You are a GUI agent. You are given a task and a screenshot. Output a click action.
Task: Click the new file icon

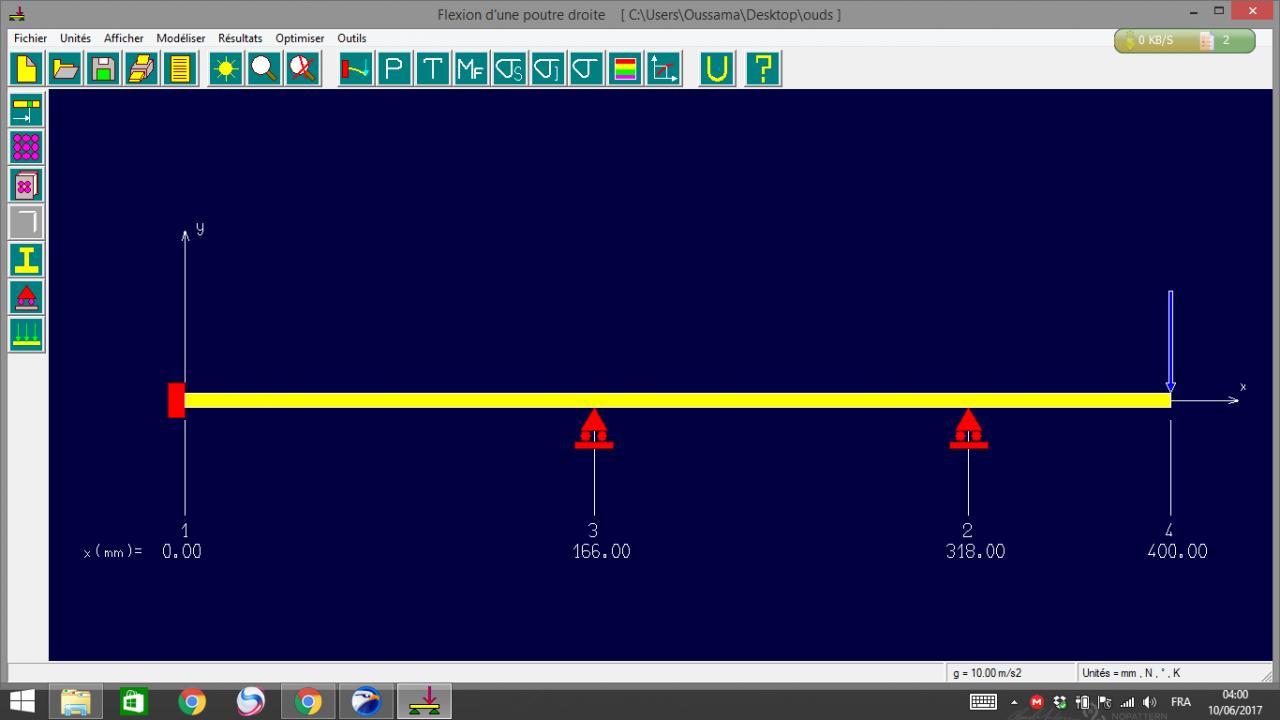coord(27,69)
